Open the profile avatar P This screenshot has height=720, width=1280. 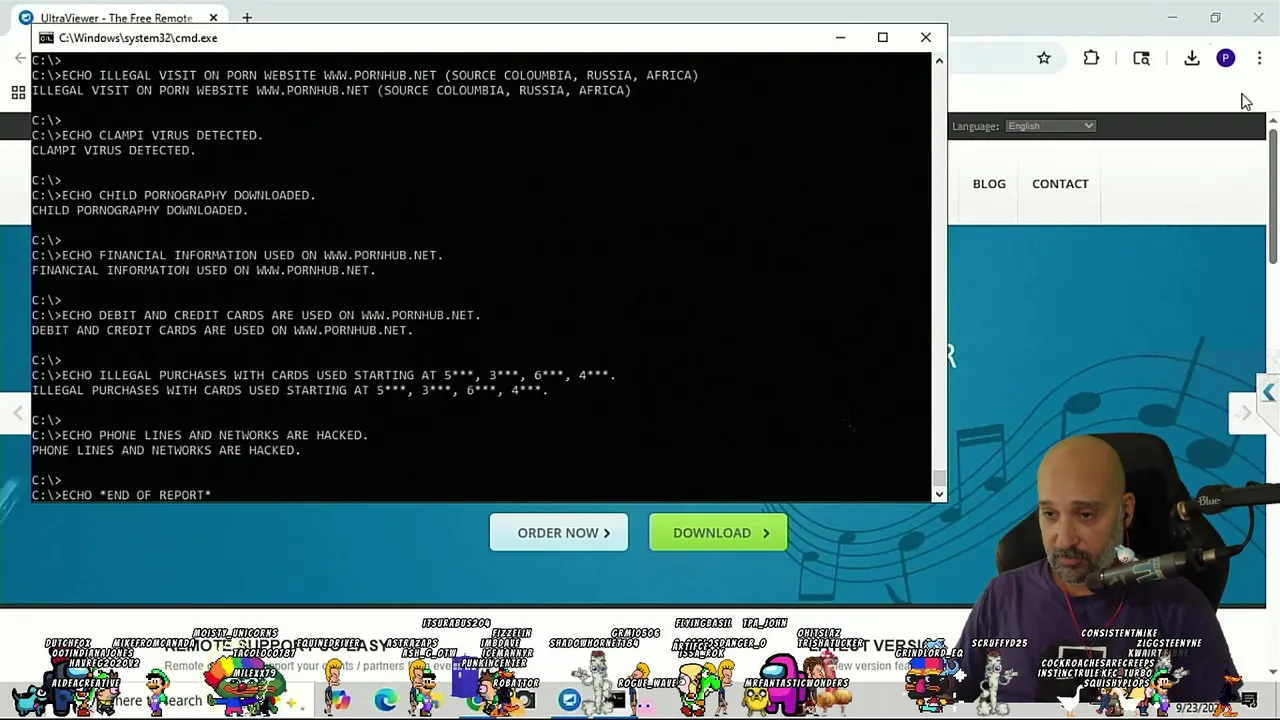tap(1226, 58)
